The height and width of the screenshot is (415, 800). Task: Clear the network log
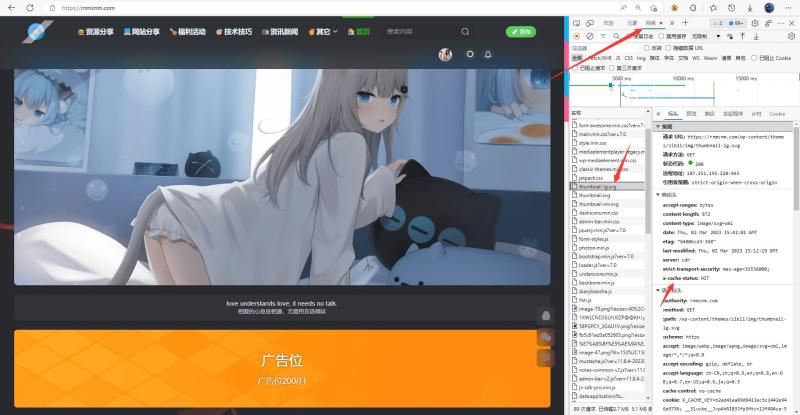click(x=590, y=36)
